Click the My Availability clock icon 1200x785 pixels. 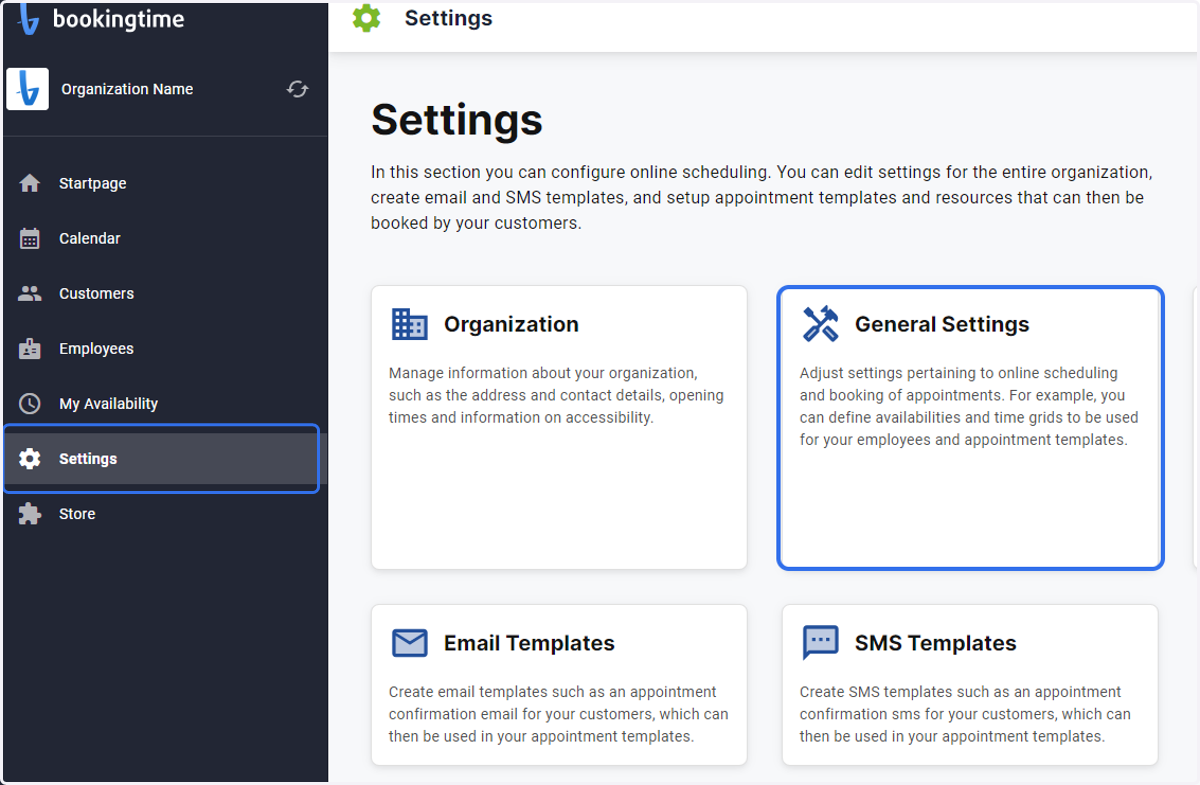click(x=30, y=403)
